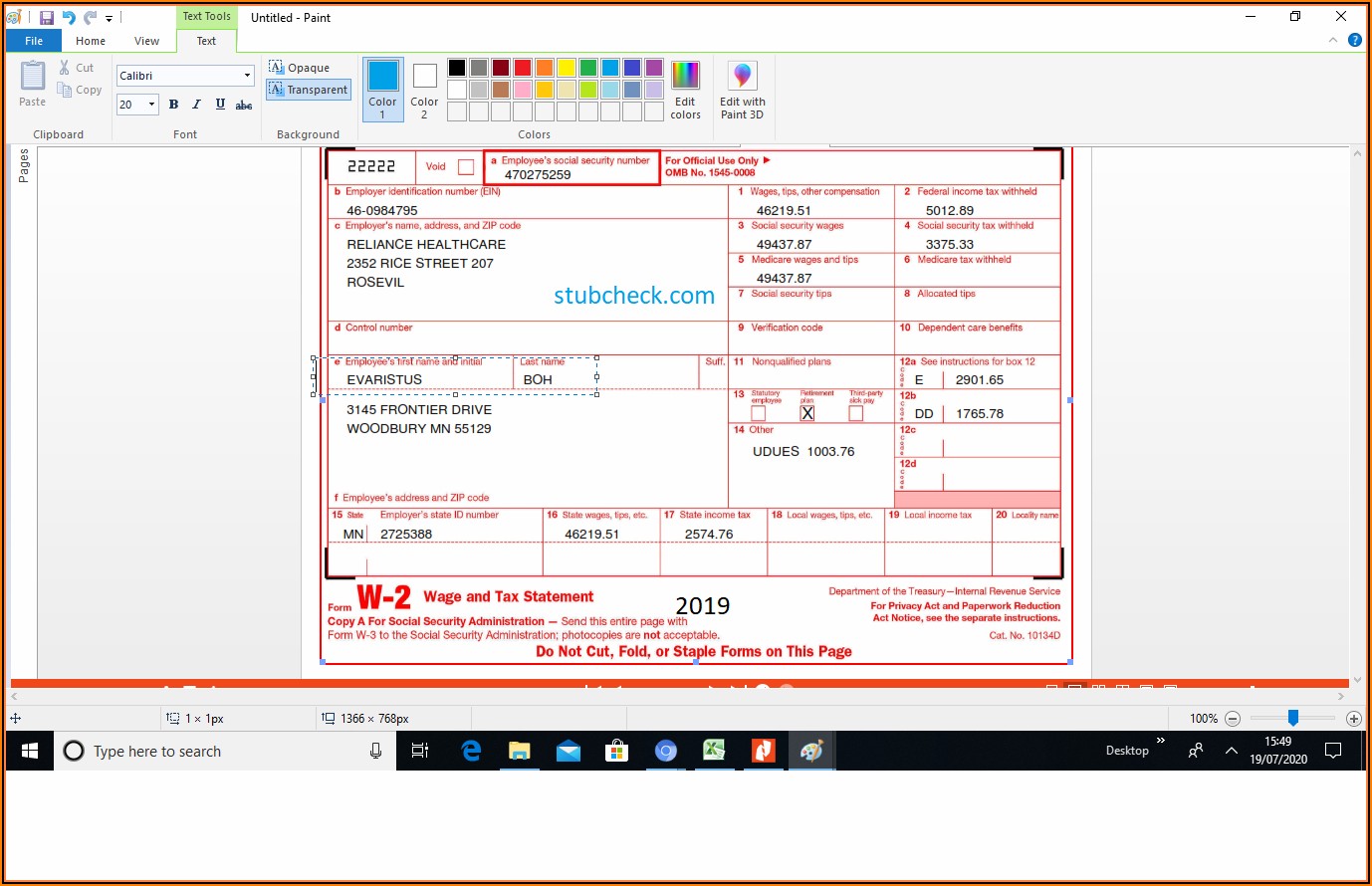Open the font size 20 dropdown
The image size is (1372, 886).
click(x=151, y=105)
